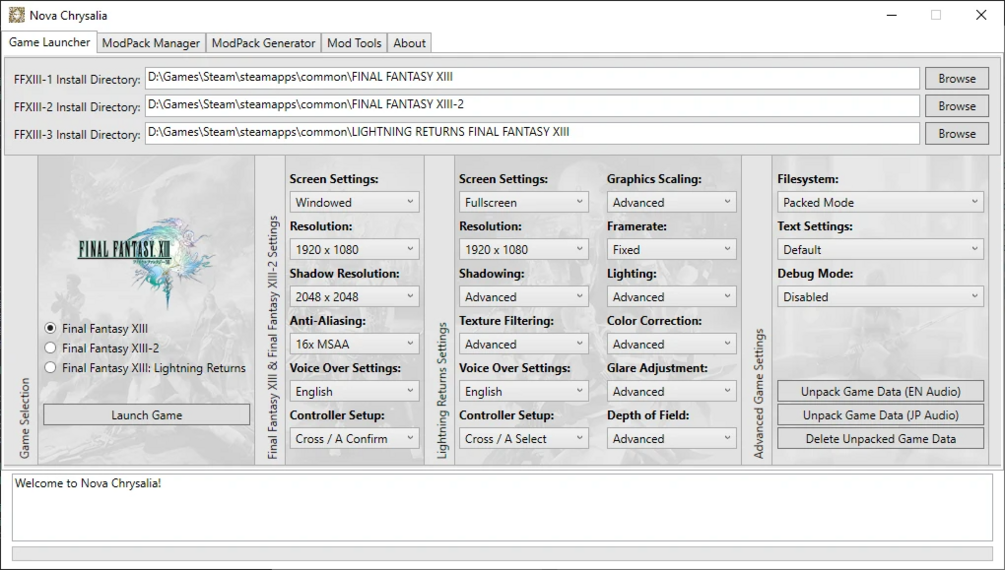This screenshot has width=1005, height=570.
Task: Open the Depth of Field dropdown
Action: (x=672, y=439)
